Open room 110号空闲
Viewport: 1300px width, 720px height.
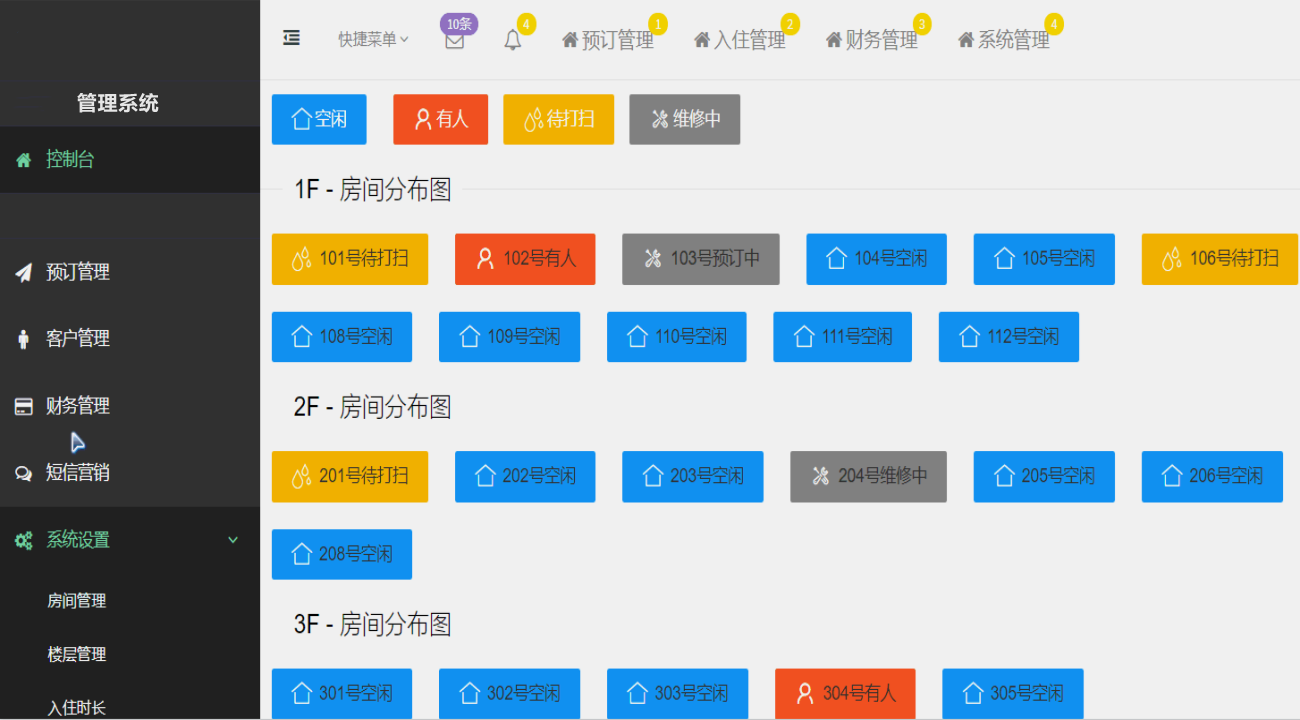tap(677, 337)
